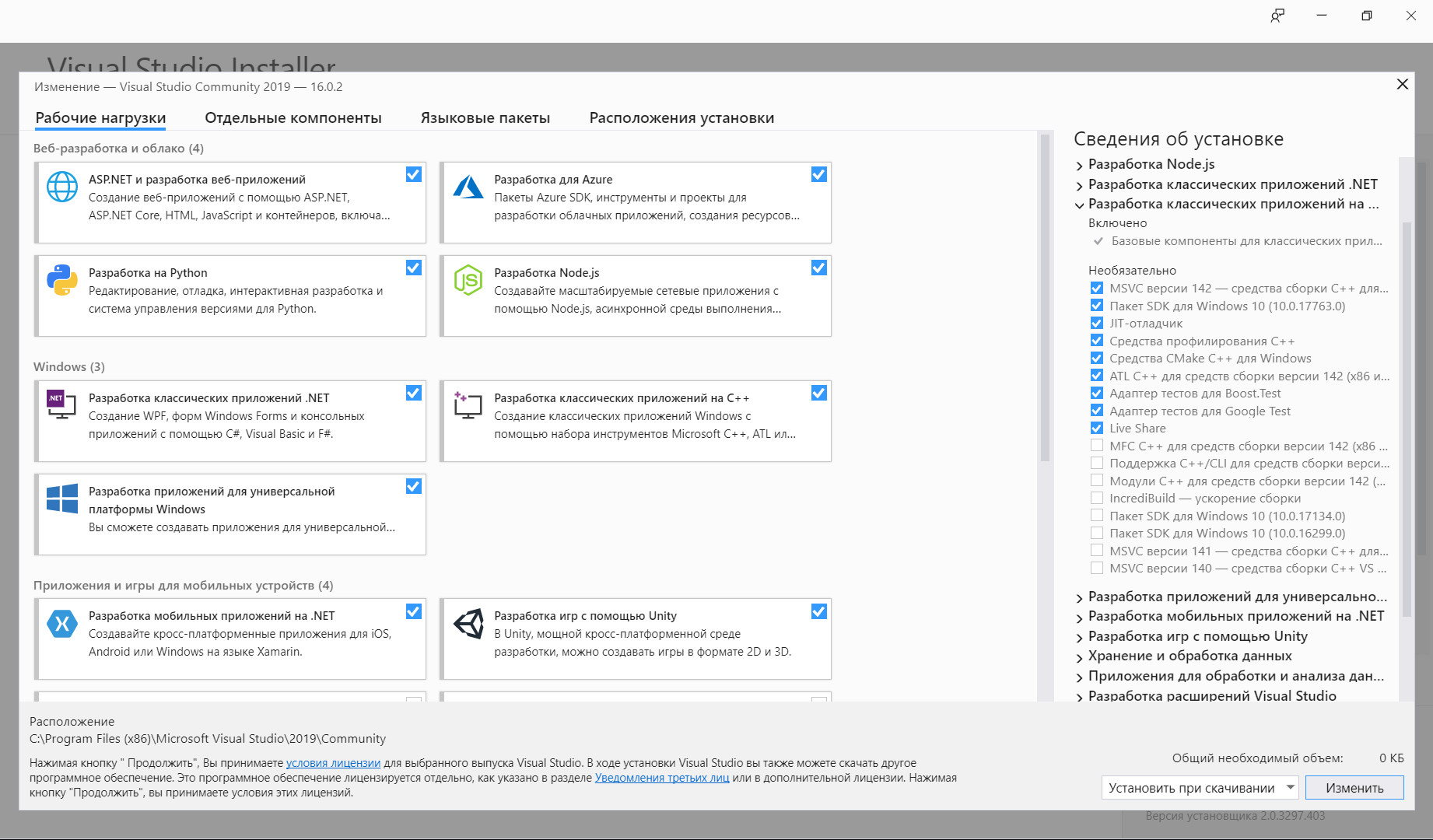The width and height of the screenshot is (1433, 840).
Task: Uncheck ATL C++ for build tools 142
Action: click(1097, 376)
